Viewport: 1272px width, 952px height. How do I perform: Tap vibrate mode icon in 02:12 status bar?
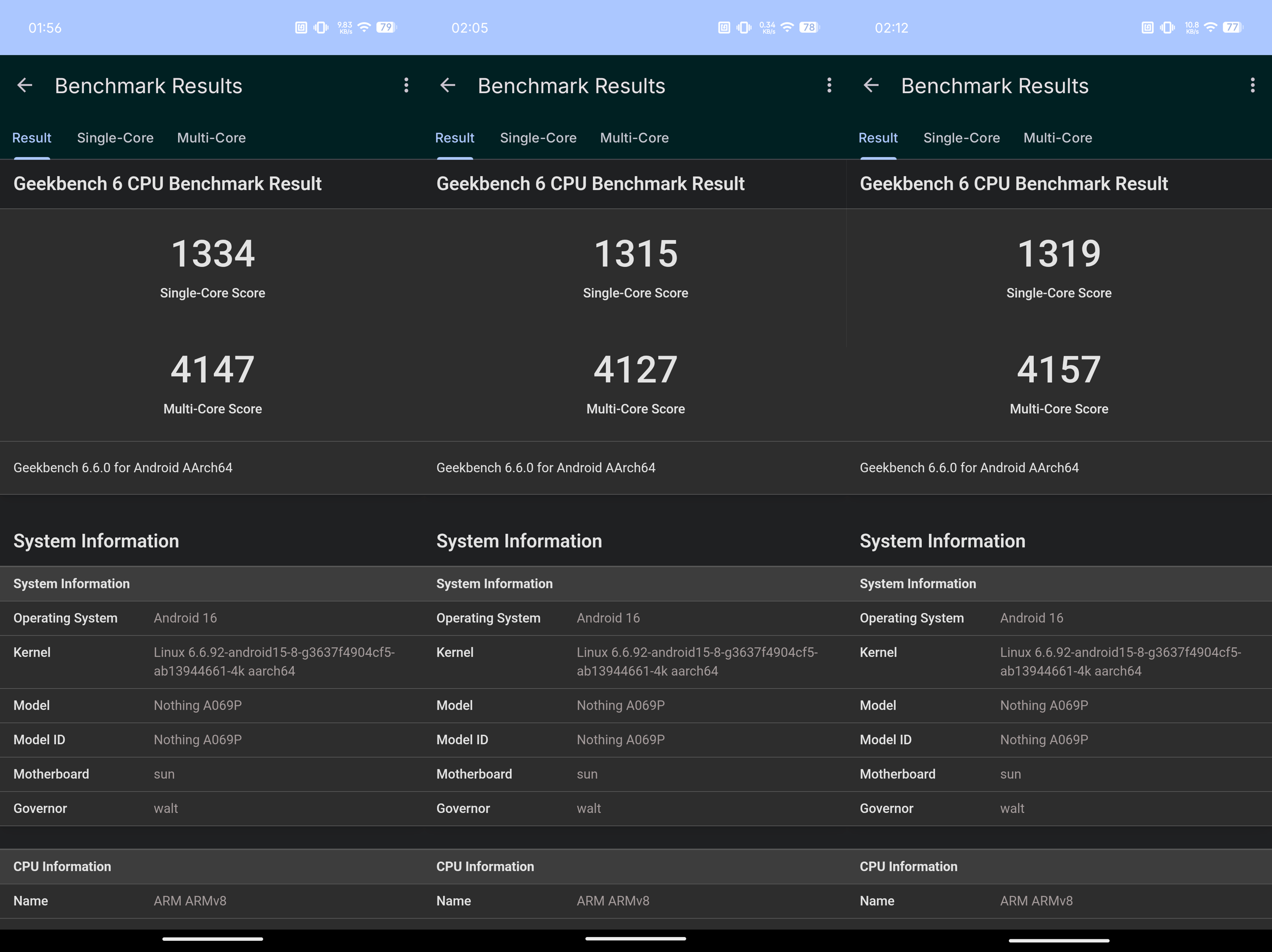[1167, 27]
